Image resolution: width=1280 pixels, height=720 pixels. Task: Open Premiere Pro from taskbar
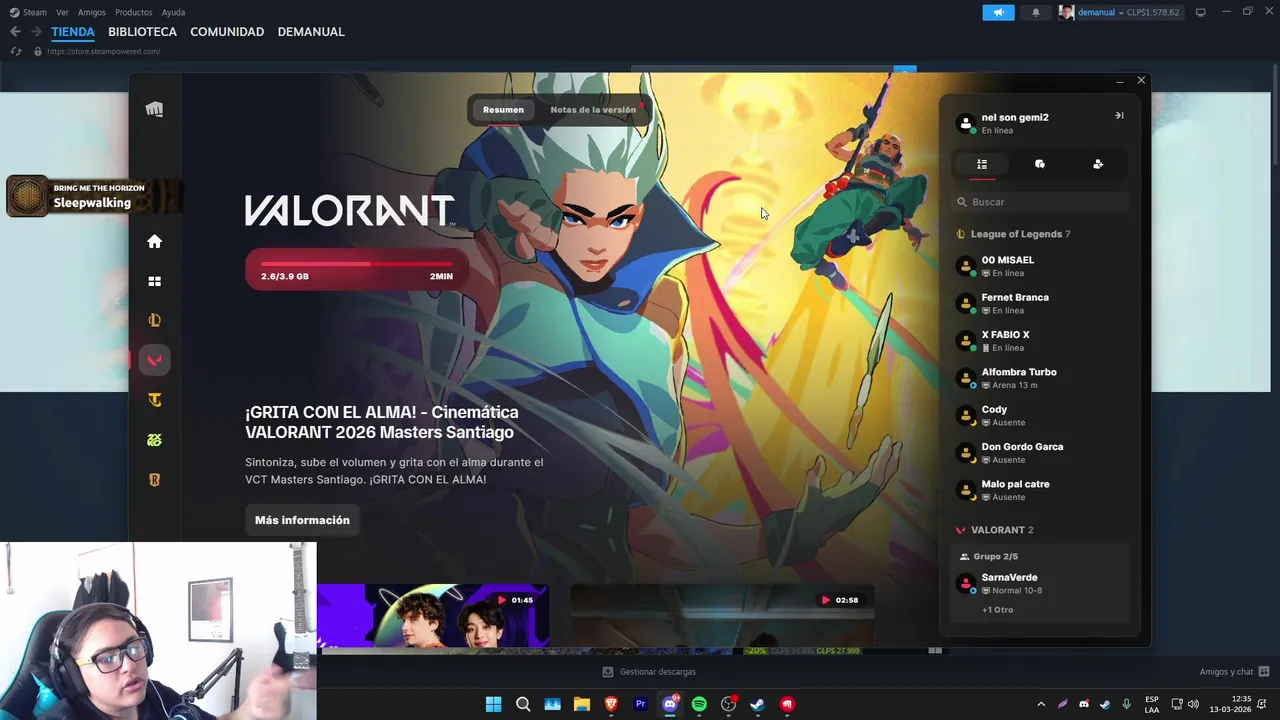coord(640,704)
